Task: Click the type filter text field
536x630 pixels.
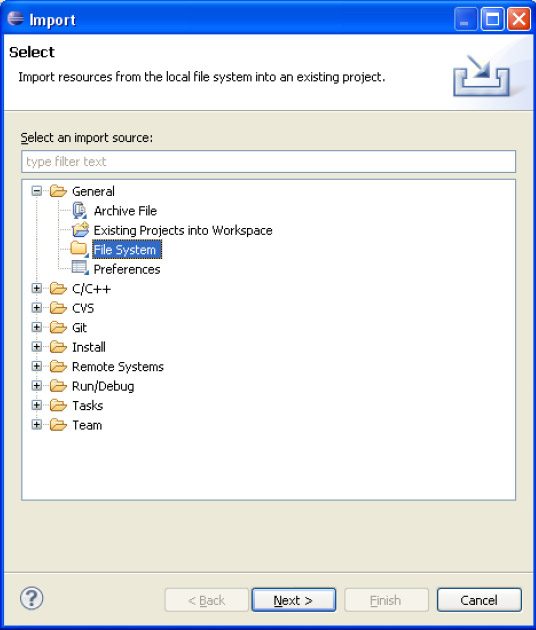Action: pos(268,162)
